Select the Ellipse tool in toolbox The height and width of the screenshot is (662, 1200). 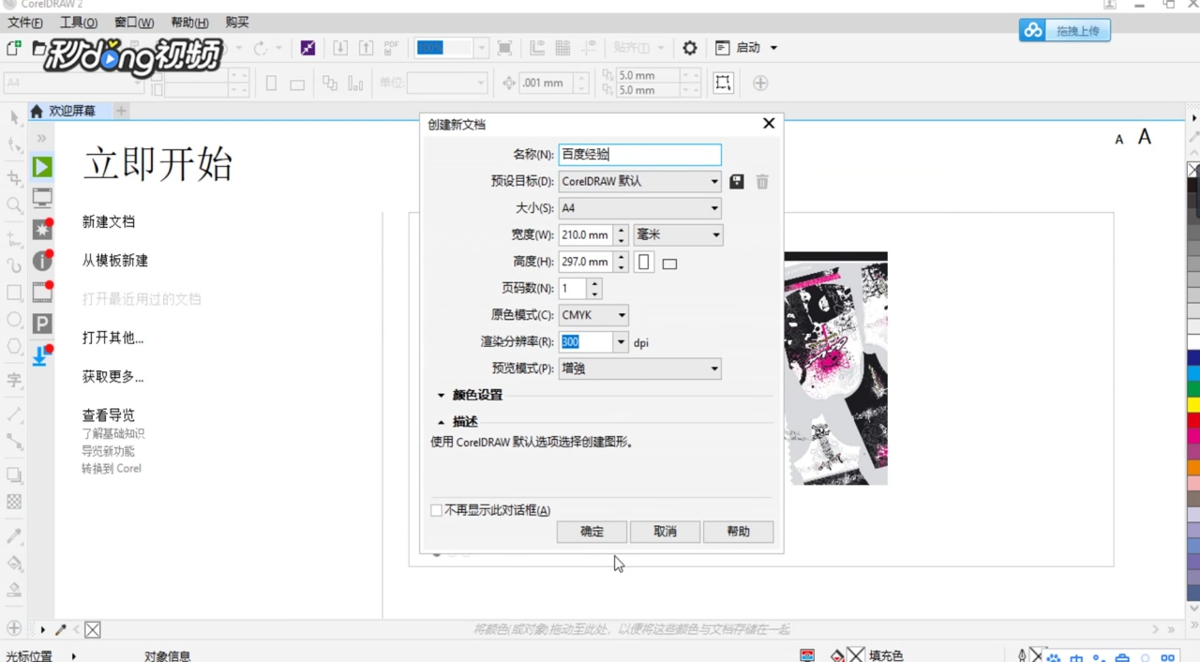[14, 320]
